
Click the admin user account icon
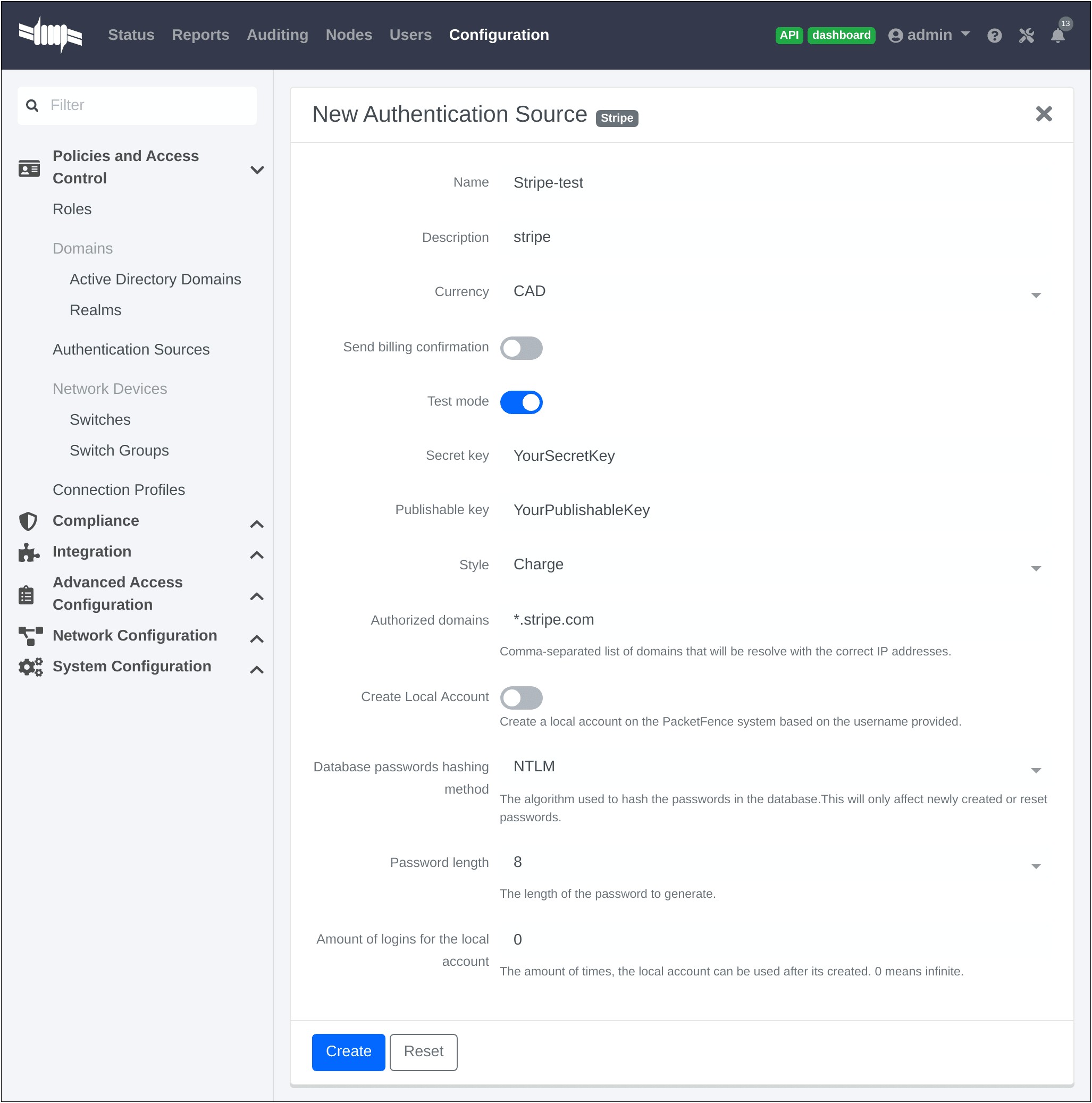tap(896, 35)
